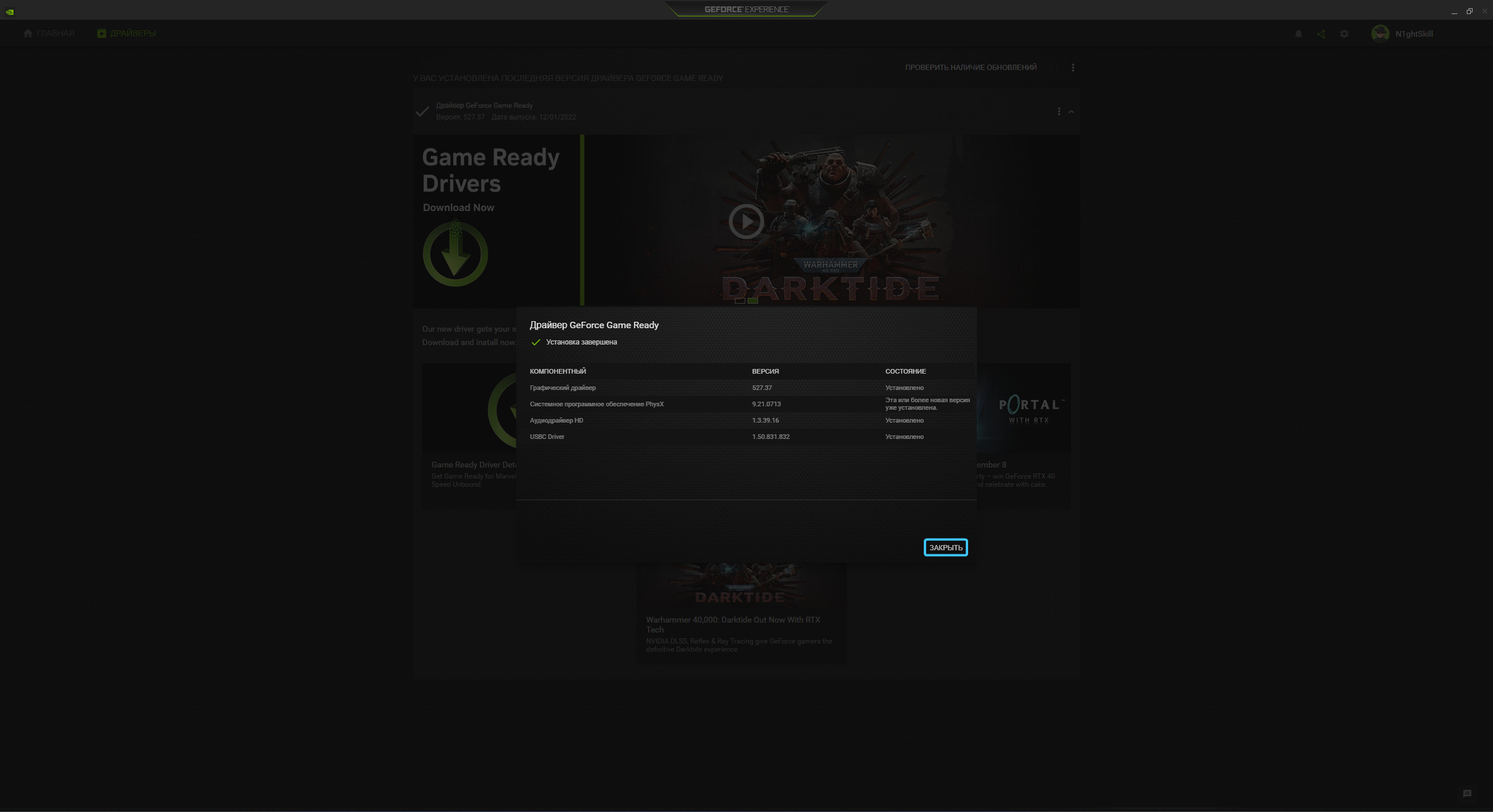Open the ГЛАВНАЯ home tab
This screenshot has height=812, width=1493.
click(49, 33)
